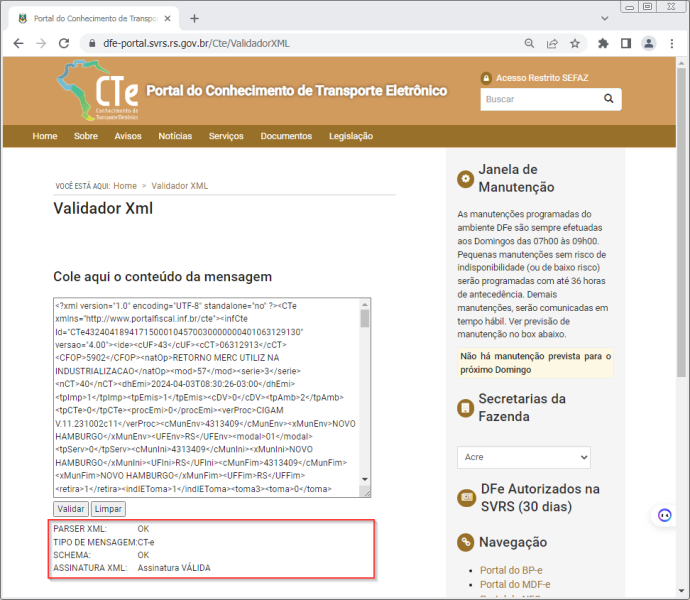Open the Portal do MDF-e link
Screen dimensions: 690x600
(x=515, y=584)
